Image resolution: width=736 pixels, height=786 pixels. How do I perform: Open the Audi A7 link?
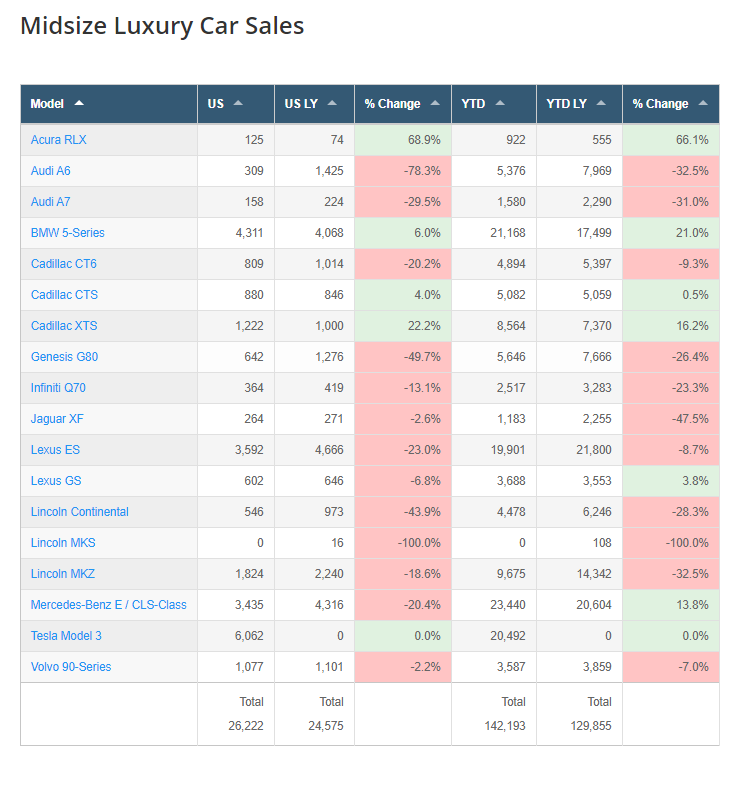coord(51,202)
